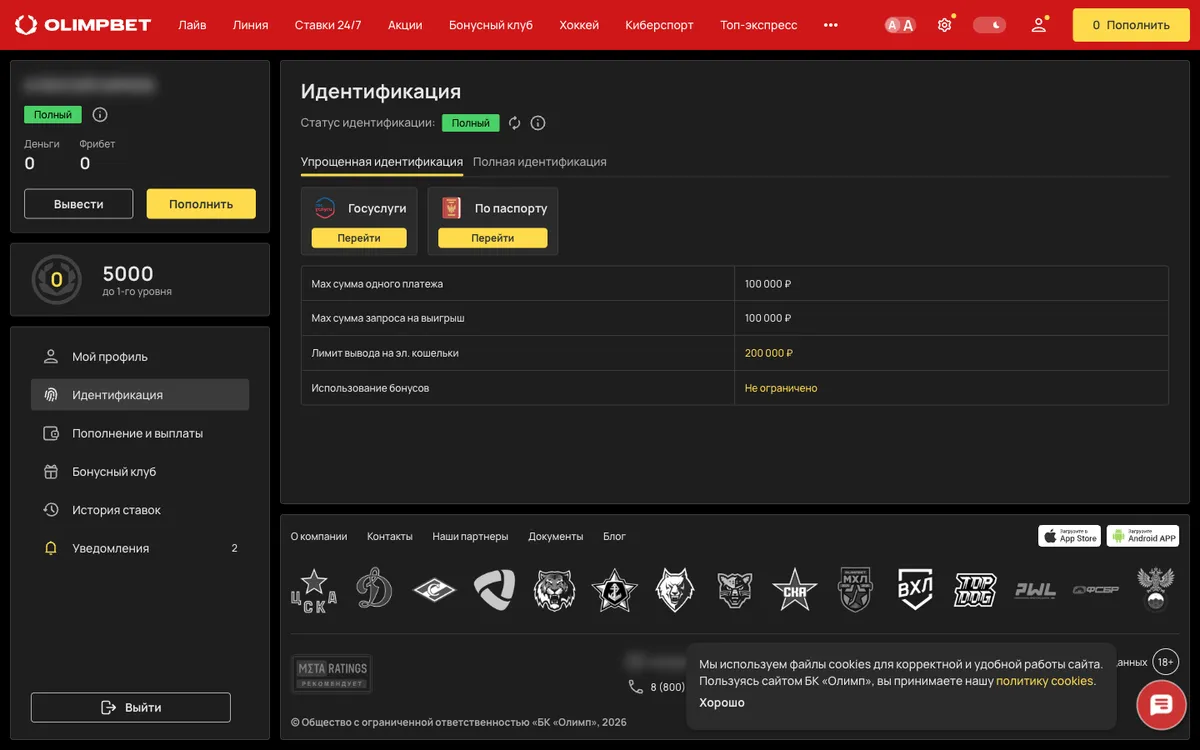Viewport: 1200px width, 750px height.
Task: Expand the three-dots more menu
Action: pyautogui.click(x=831, y=25)
